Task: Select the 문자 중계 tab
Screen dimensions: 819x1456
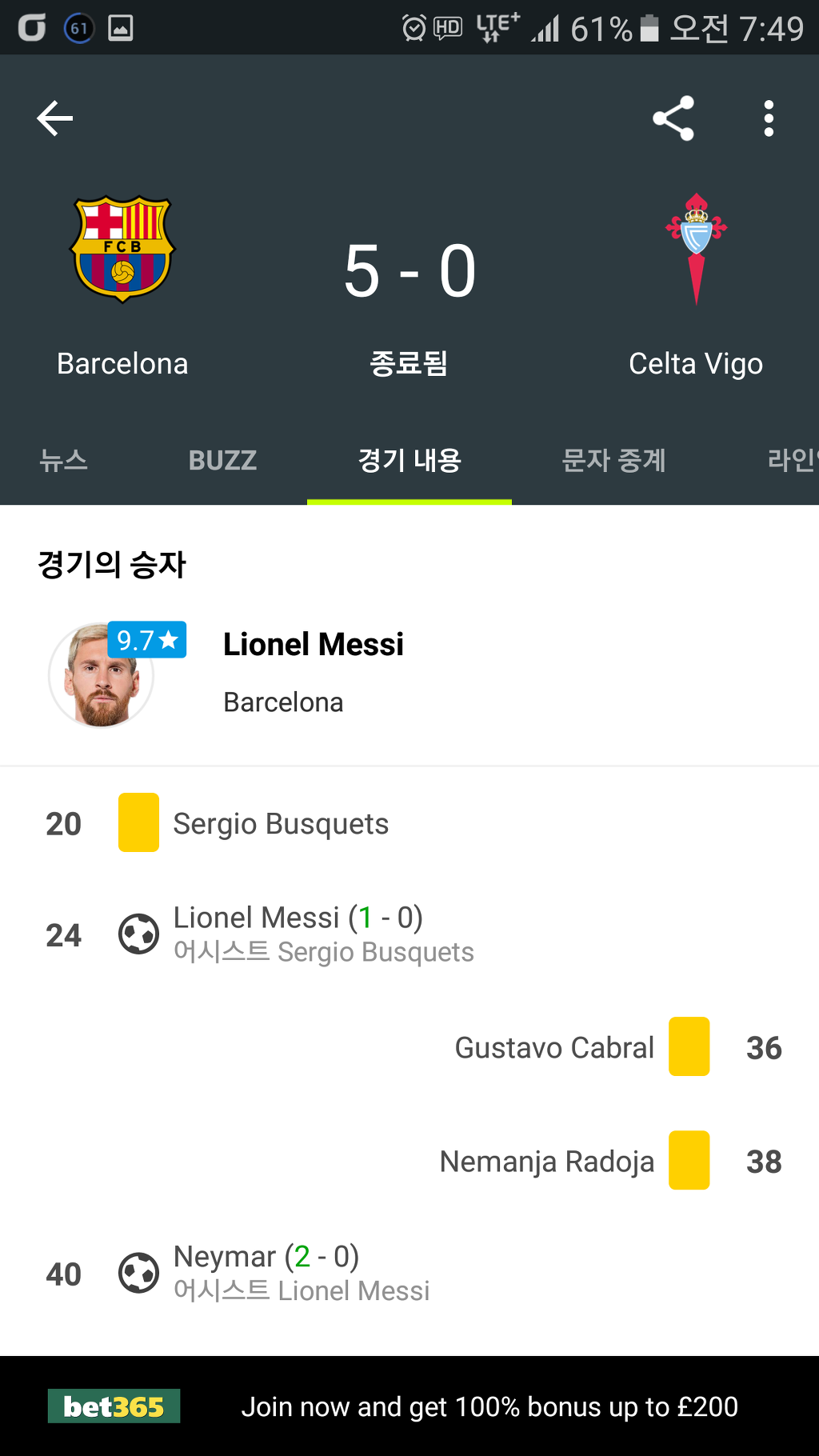Action: pyautogui.click(x=613, y=460)
